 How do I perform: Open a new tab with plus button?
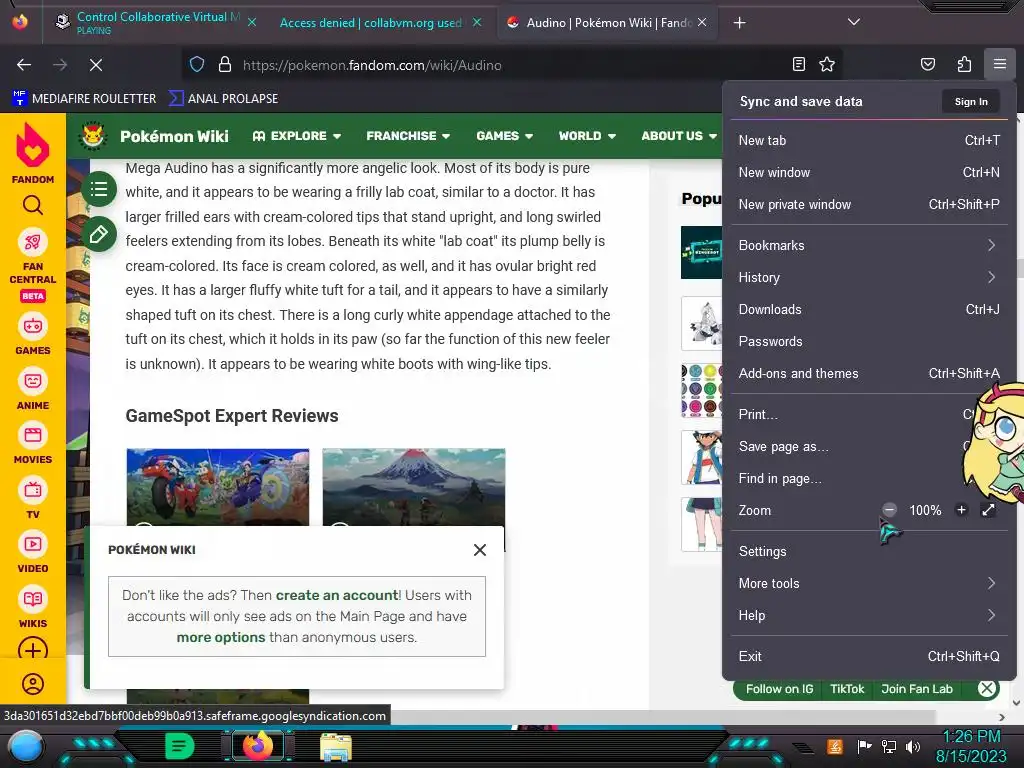(x=739, y=23)
